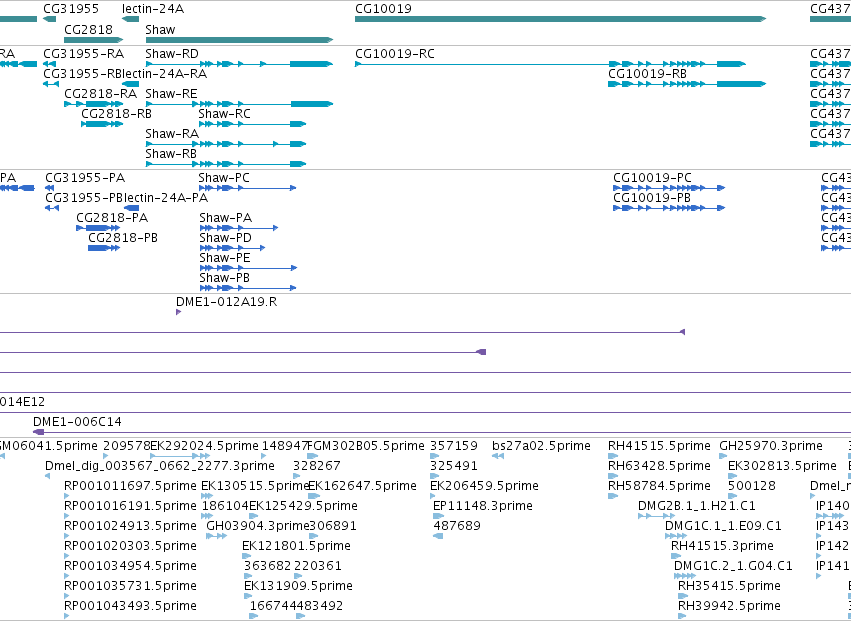Open the CG2818-PB CDS feature
Image resolution: width=851 pixels, height=621 pixels.
tap(104, 248)
